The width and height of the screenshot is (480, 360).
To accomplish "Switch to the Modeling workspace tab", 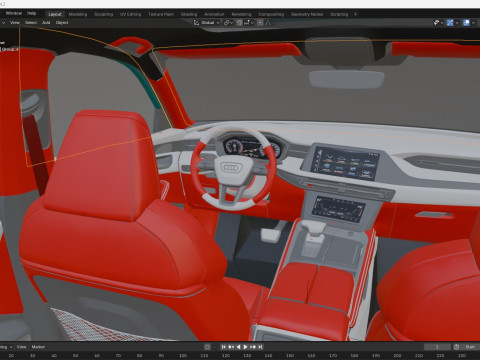I will coord(78,14).
